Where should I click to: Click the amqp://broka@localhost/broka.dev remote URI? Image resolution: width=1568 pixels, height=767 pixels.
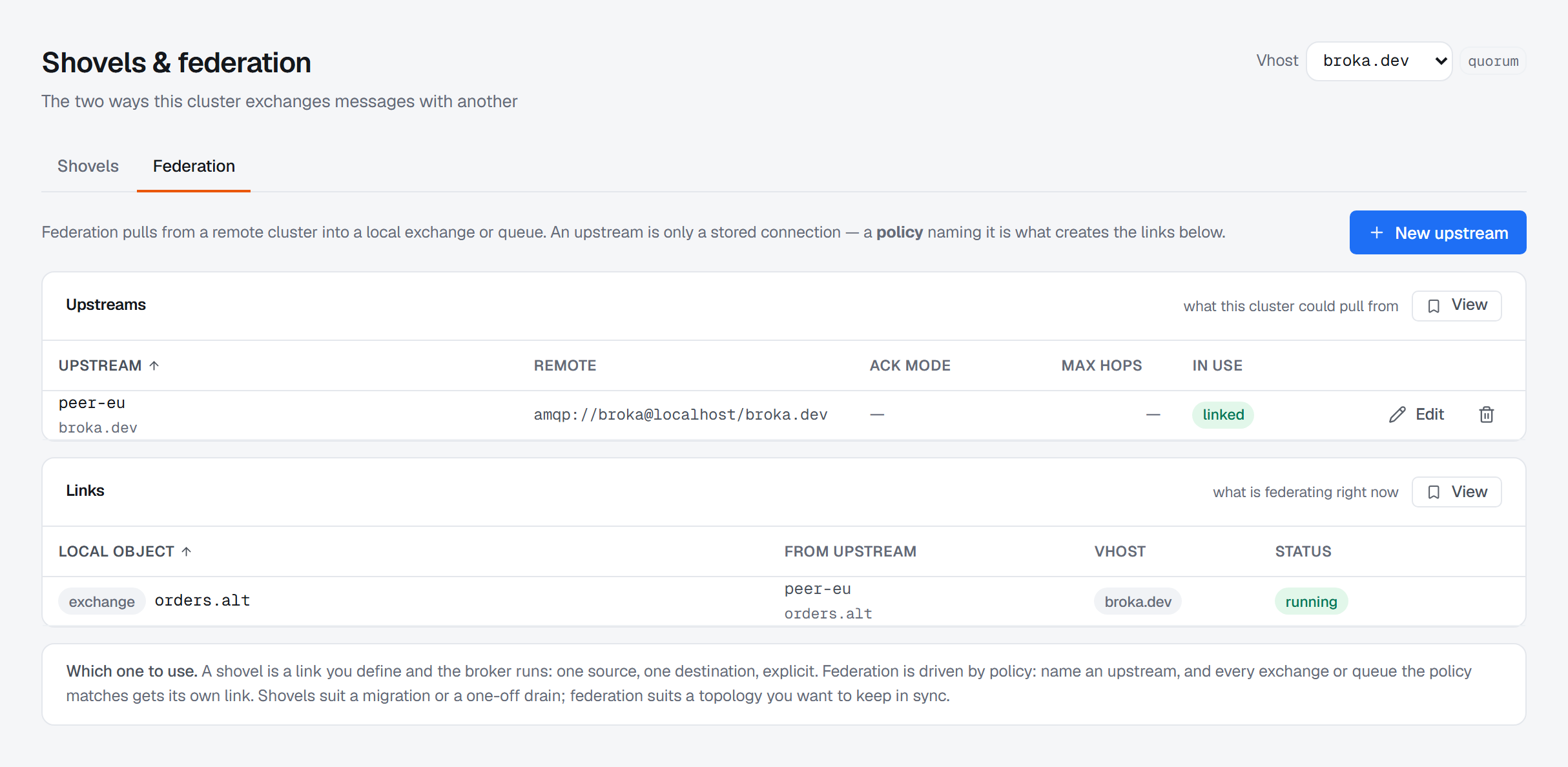[x=681, y=414]
